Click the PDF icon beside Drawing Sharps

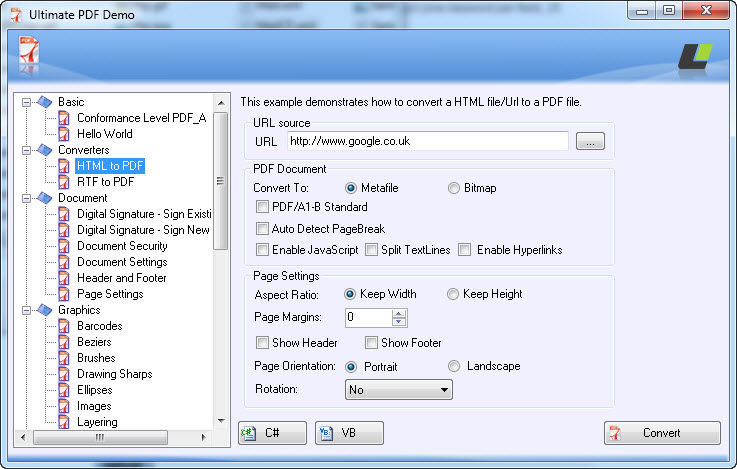[x=64, y=374]
